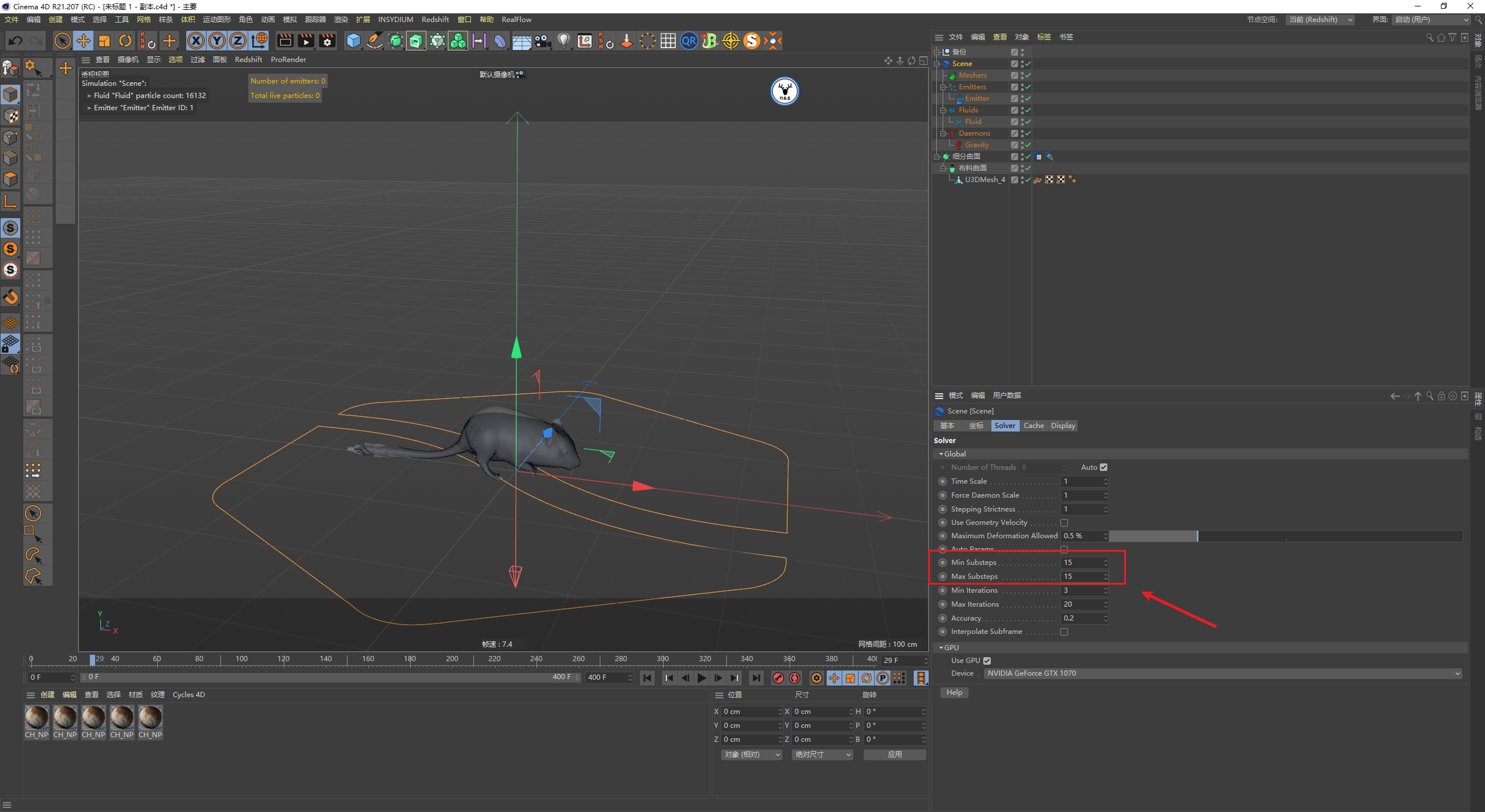
Task: Click the Help button
Action: [x=954, y=693]
